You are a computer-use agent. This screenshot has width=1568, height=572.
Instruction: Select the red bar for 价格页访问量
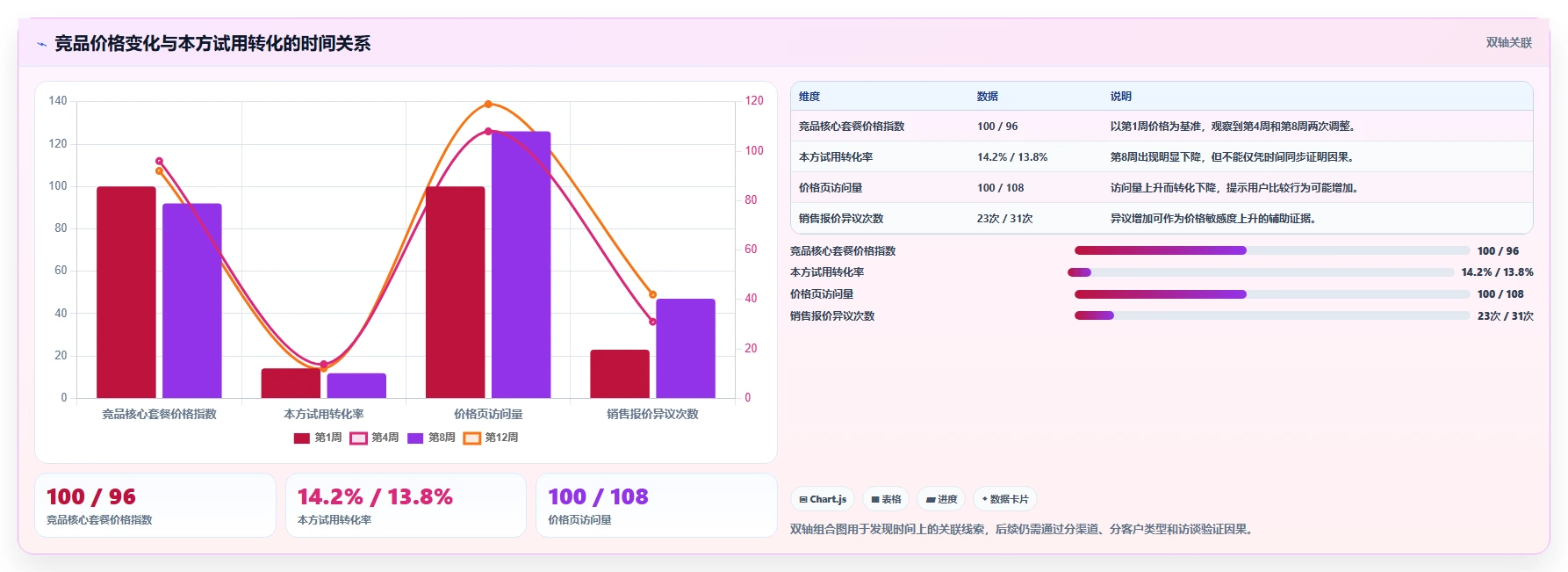tap(456, 292)
